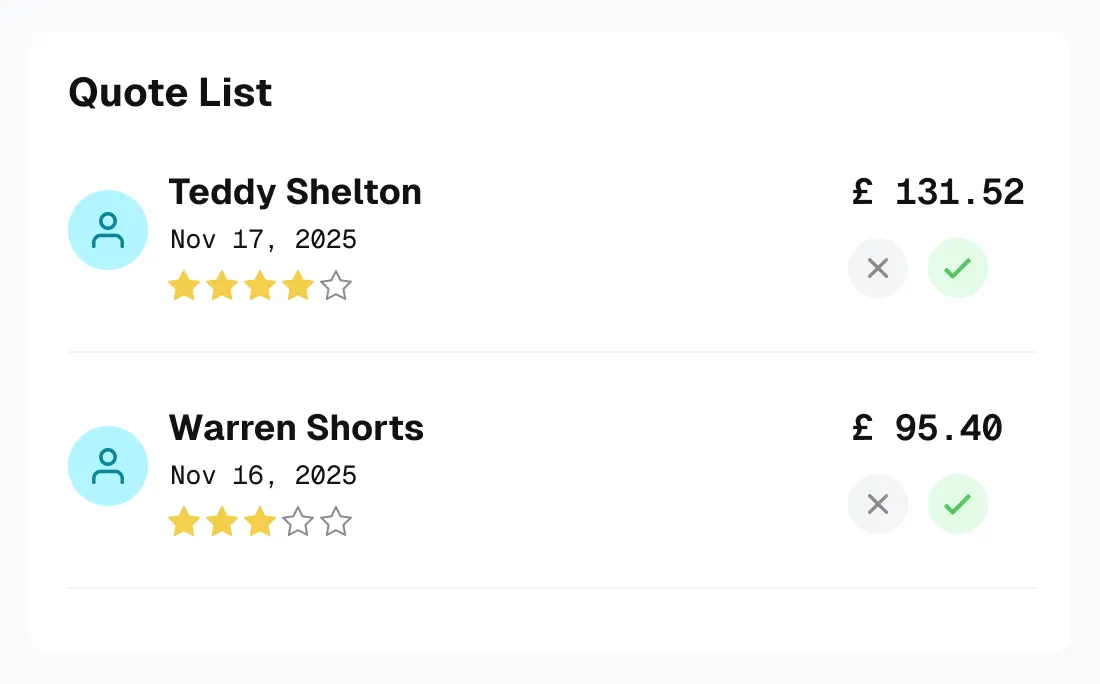Select the £ 131.52 quote amount
Viewport: 1100px width, 684px height.
pos(938,192)
